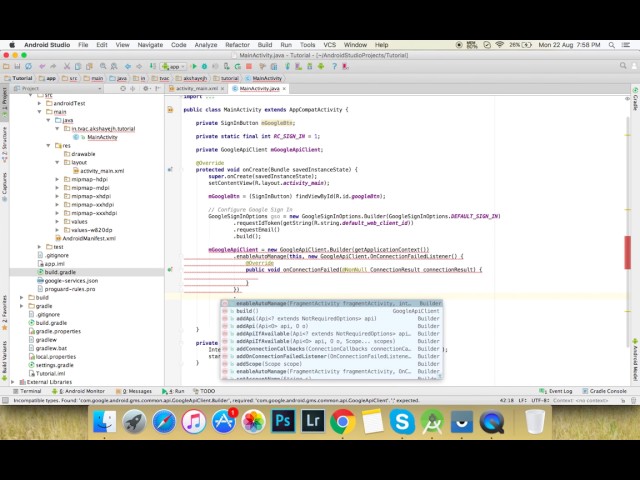Toggle the Favorites side tab
This screenshot has height=480, width=640.
(4, 312)
